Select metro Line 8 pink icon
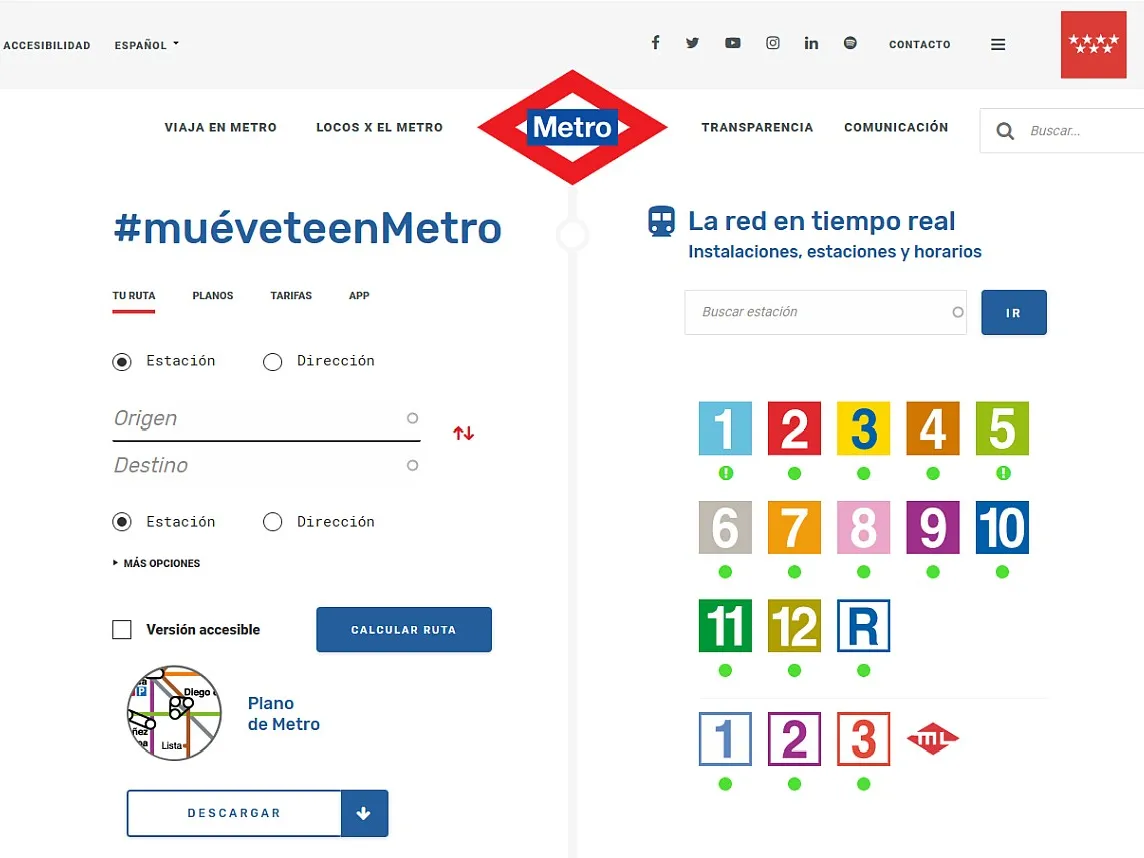 (x=864, y=527)
